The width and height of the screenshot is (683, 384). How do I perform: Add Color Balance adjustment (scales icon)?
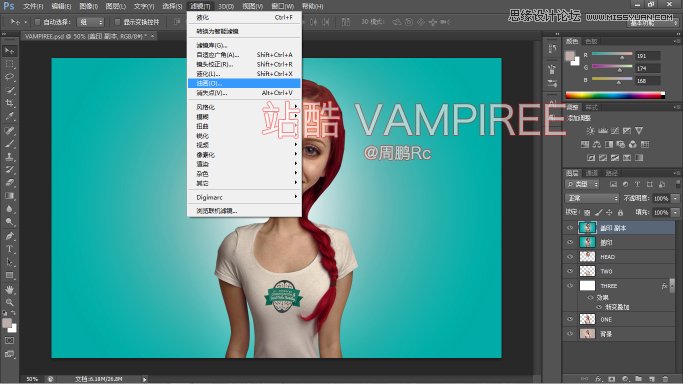(597, 144)
